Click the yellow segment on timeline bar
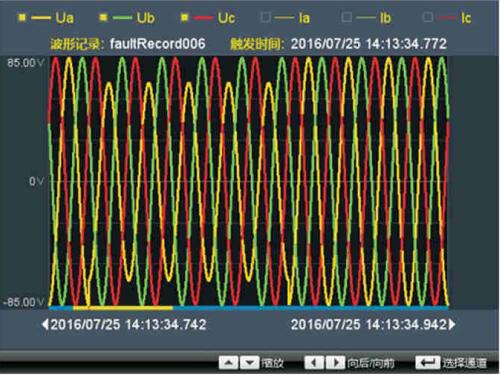 click(x=123, y=308)
